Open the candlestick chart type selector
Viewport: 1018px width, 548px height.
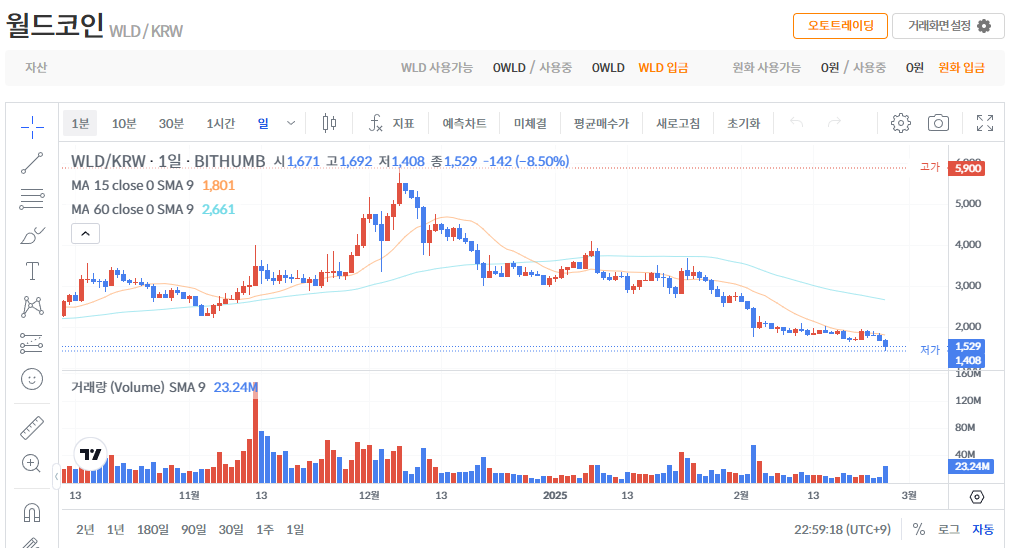coord(329,123)
